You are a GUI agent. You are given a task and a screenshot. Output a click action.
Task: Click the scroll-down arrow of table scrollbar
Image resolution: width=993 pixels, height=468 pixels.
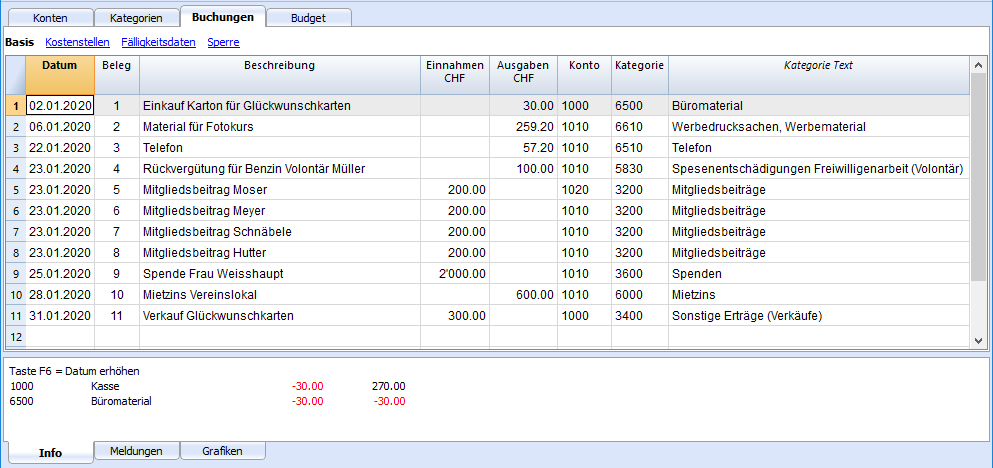978,340
